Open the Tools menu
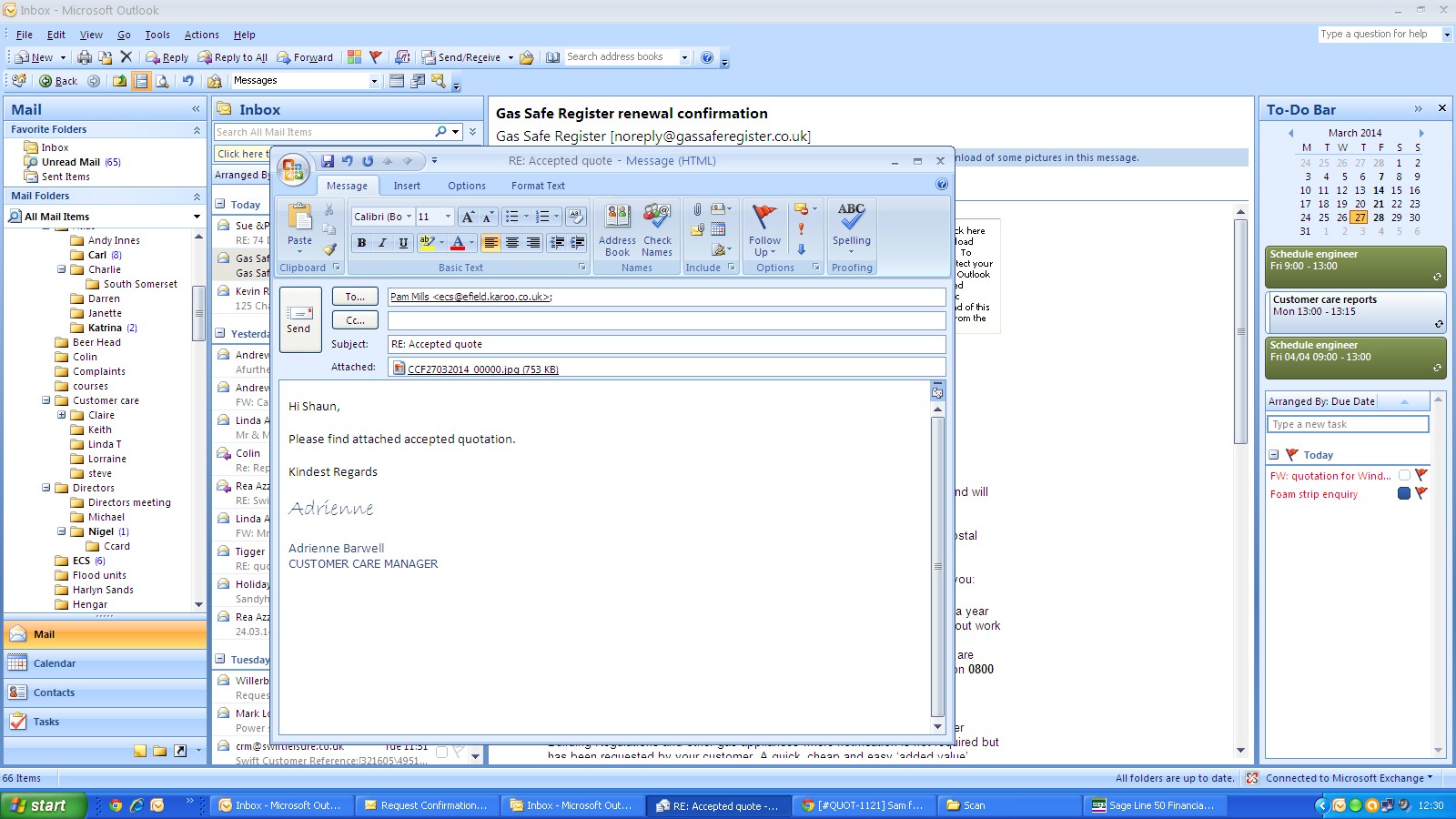The width and height of the screenshot is (1456, 819). point(157,35)
